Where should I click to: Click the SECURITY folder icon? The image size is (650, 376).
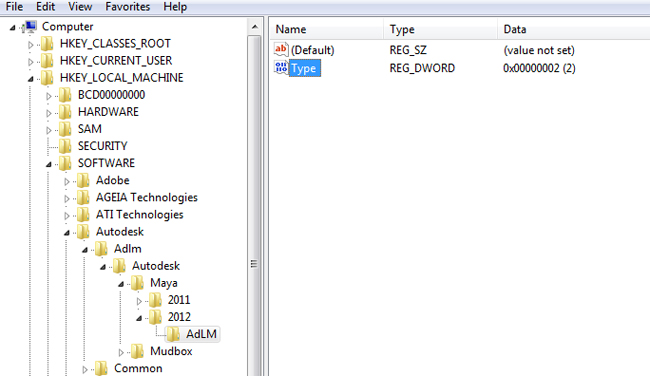[x=65, y=146]
